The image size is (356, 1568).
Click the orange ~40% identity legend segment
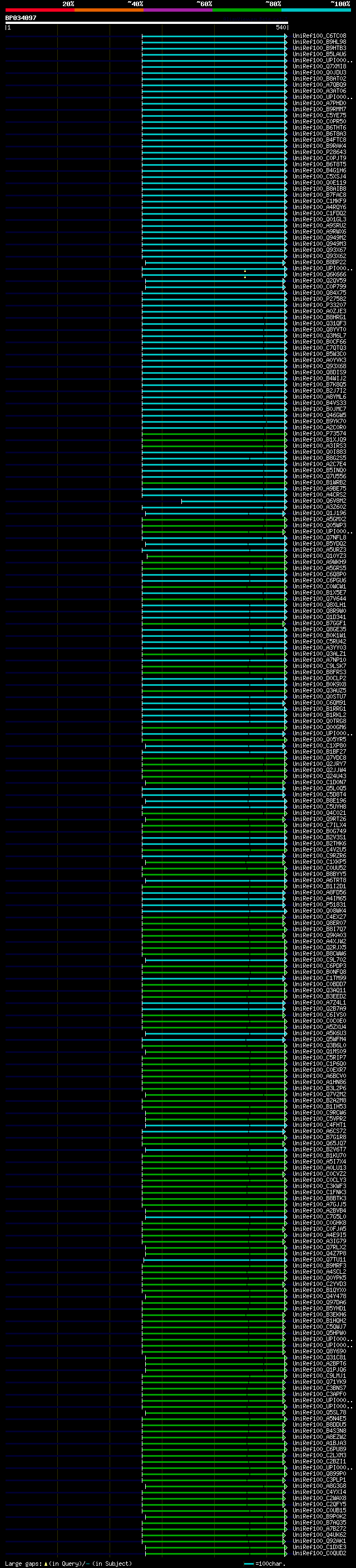[109, 10]
